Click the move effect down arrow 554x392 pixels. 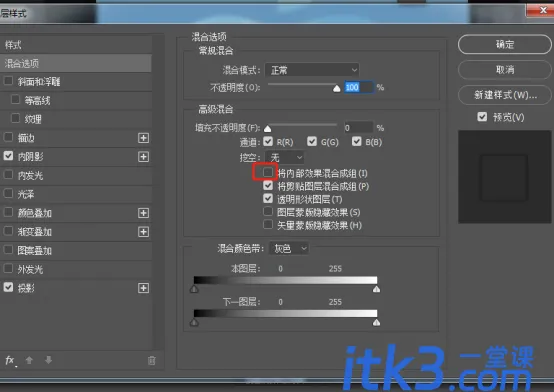point(48,360)
